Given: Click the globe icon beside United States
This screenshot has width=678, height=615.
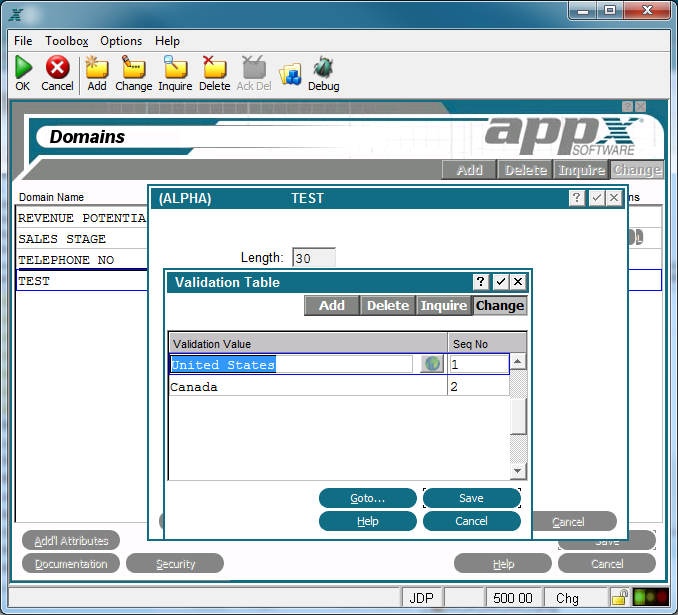Looking at the screenshot, I should [x=432, y=364].
